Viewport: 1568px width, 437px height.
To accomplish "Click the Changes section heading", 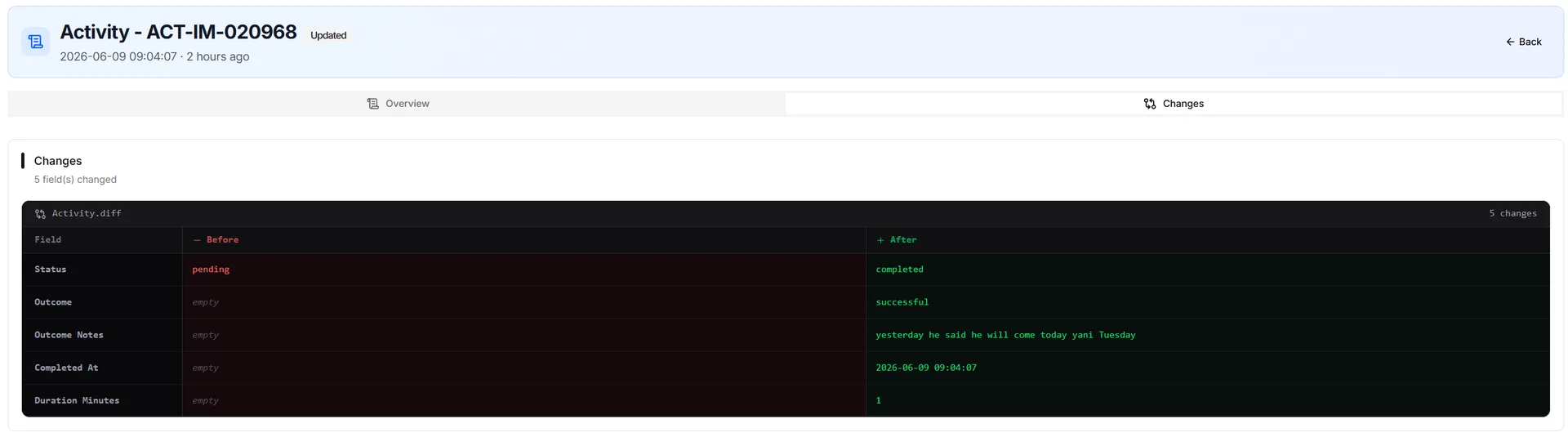I will pos(58,161).
